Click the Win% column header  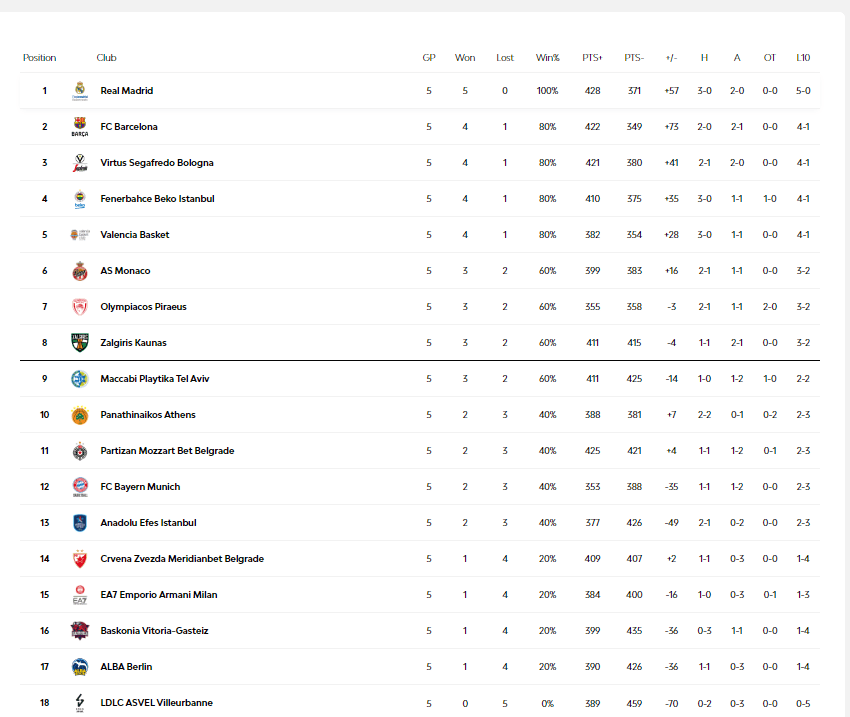(x=547, y=58)
